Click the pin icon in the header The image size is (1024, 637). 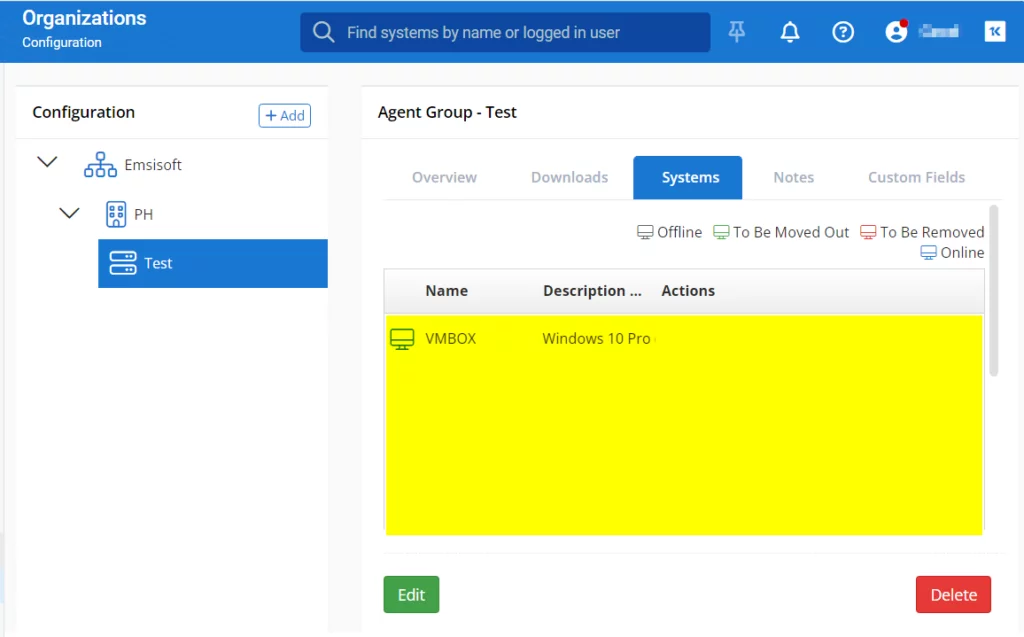[x=737, y=32]
